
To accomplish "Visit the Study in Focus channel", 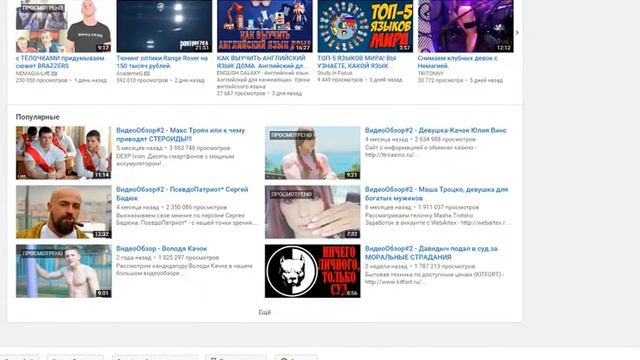I will tap(335, 73).
